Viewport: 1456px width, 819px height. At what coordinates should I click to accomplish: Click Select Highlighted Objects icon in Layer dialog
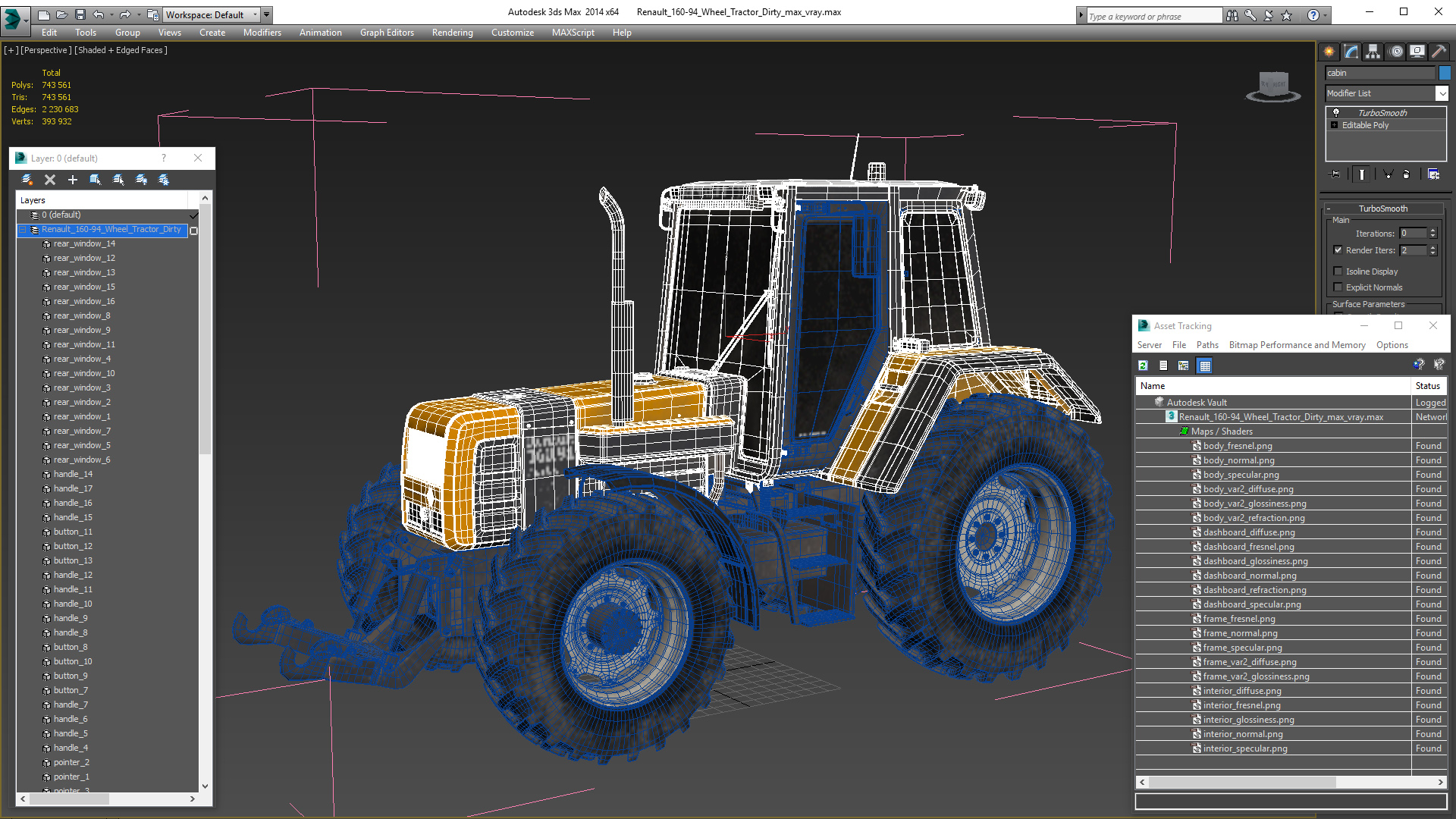96,180
